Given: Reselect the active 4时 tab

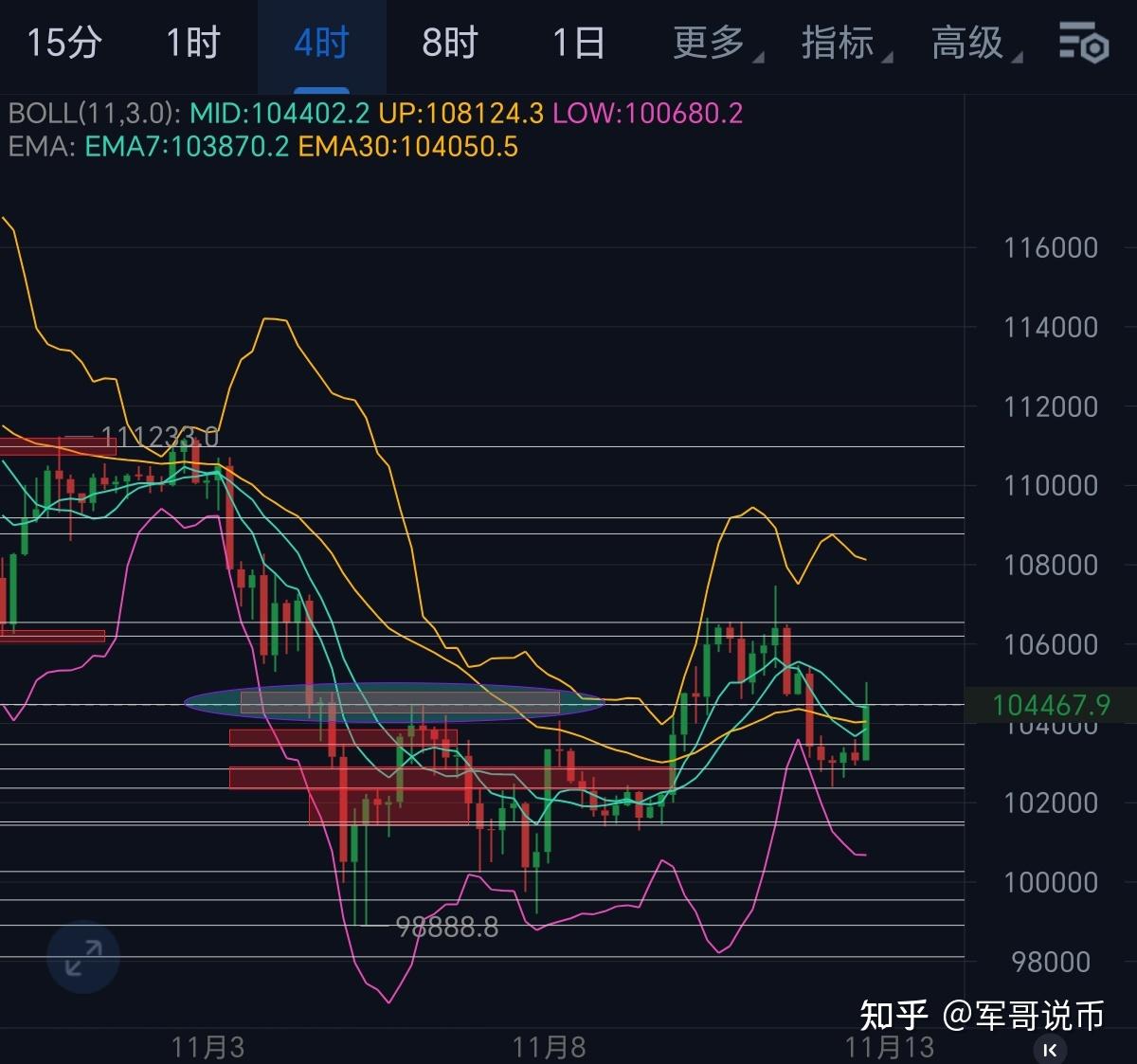Looking at the screenshot, I should point(322,43).
